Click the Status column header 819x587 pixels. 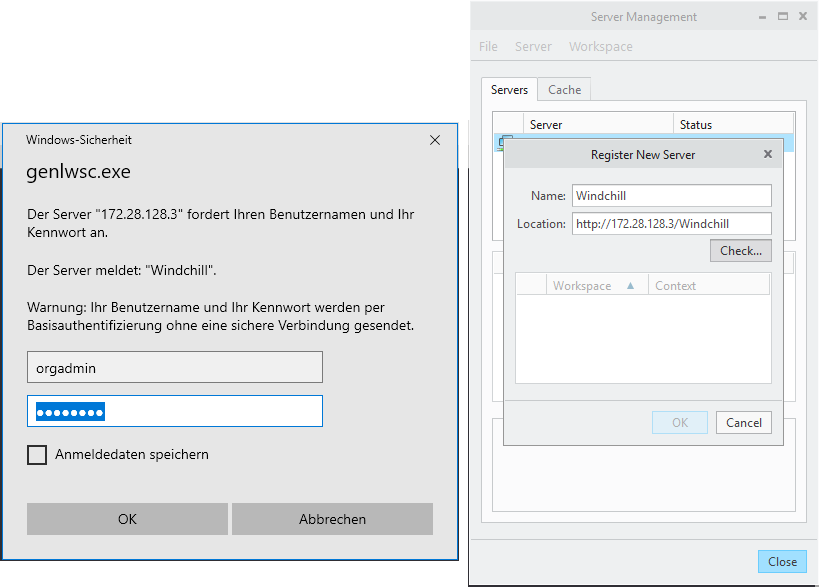point(733,124)
